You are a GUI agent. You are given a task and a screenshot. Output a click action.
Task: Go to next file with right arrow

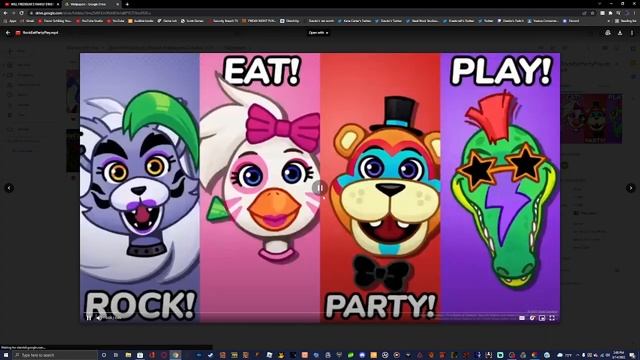tap(631, 188)
